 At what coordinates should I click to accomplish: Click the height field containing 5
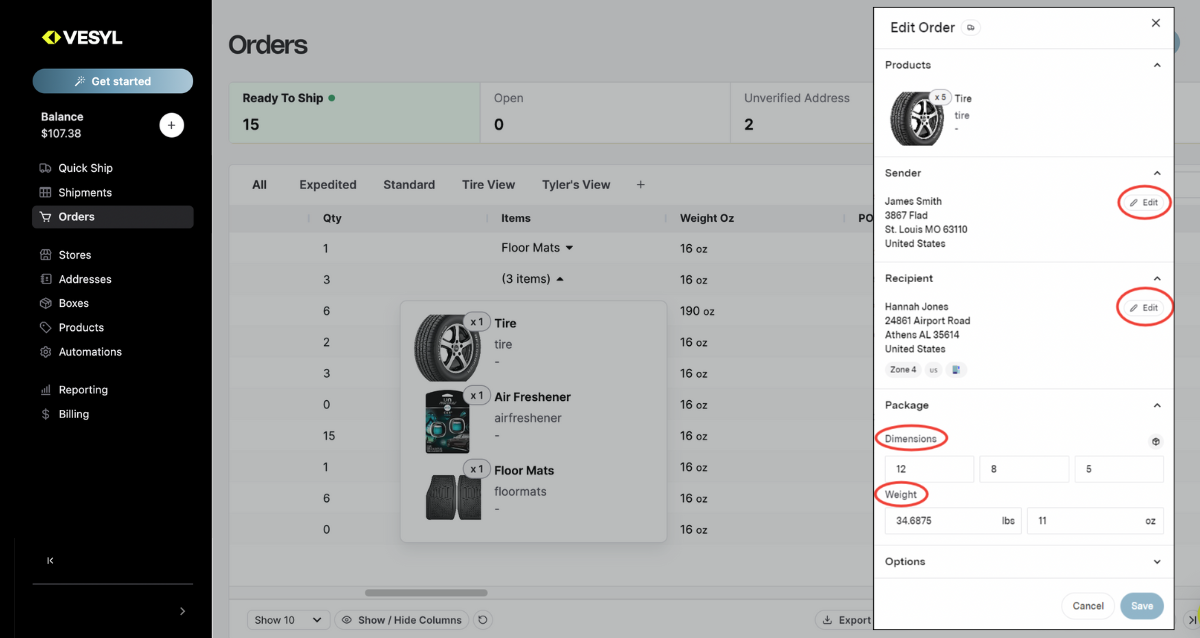pyautogui.click(x=1119, y=469)
